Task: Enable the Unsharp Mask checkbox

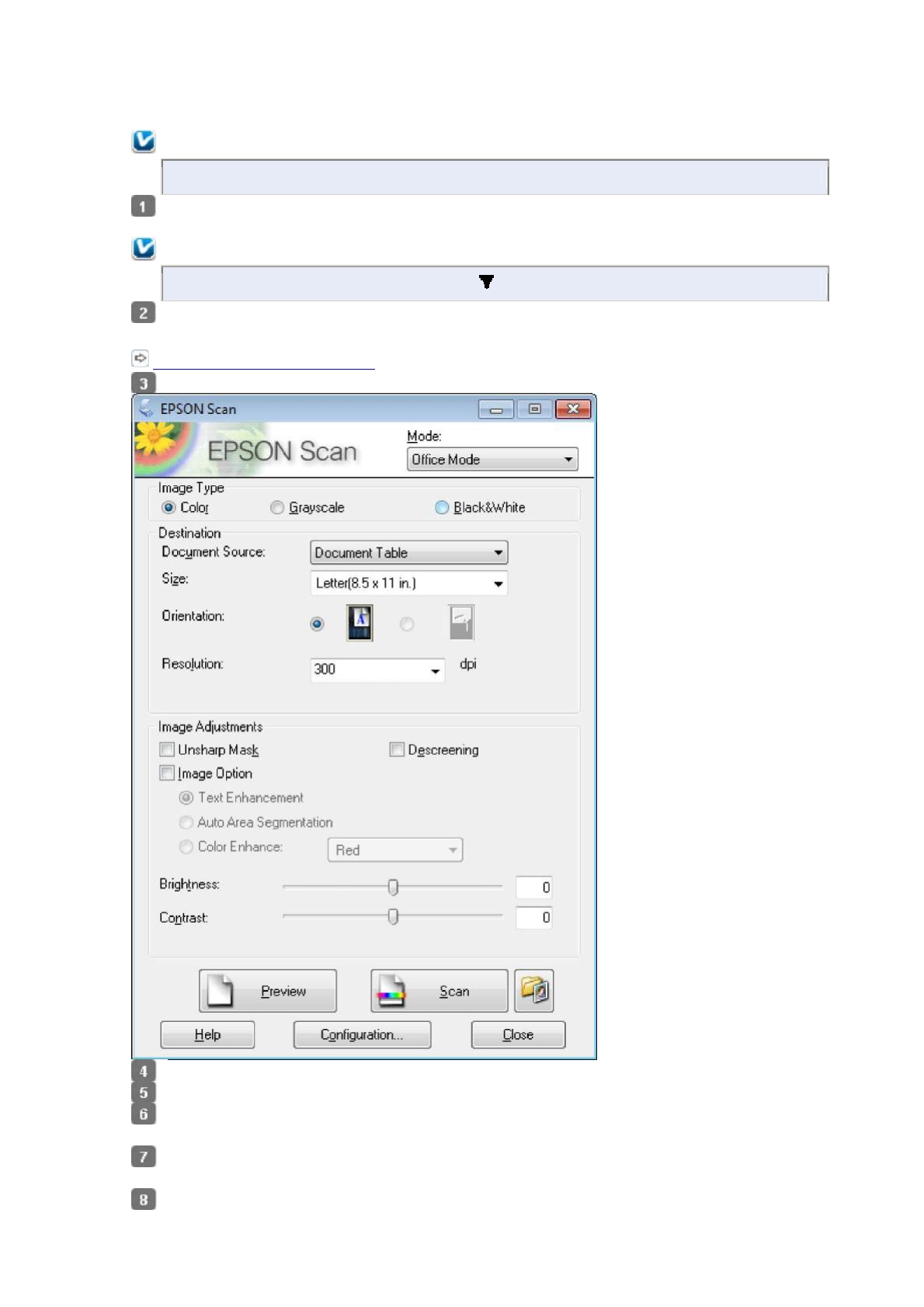Action: coord(167,749)
